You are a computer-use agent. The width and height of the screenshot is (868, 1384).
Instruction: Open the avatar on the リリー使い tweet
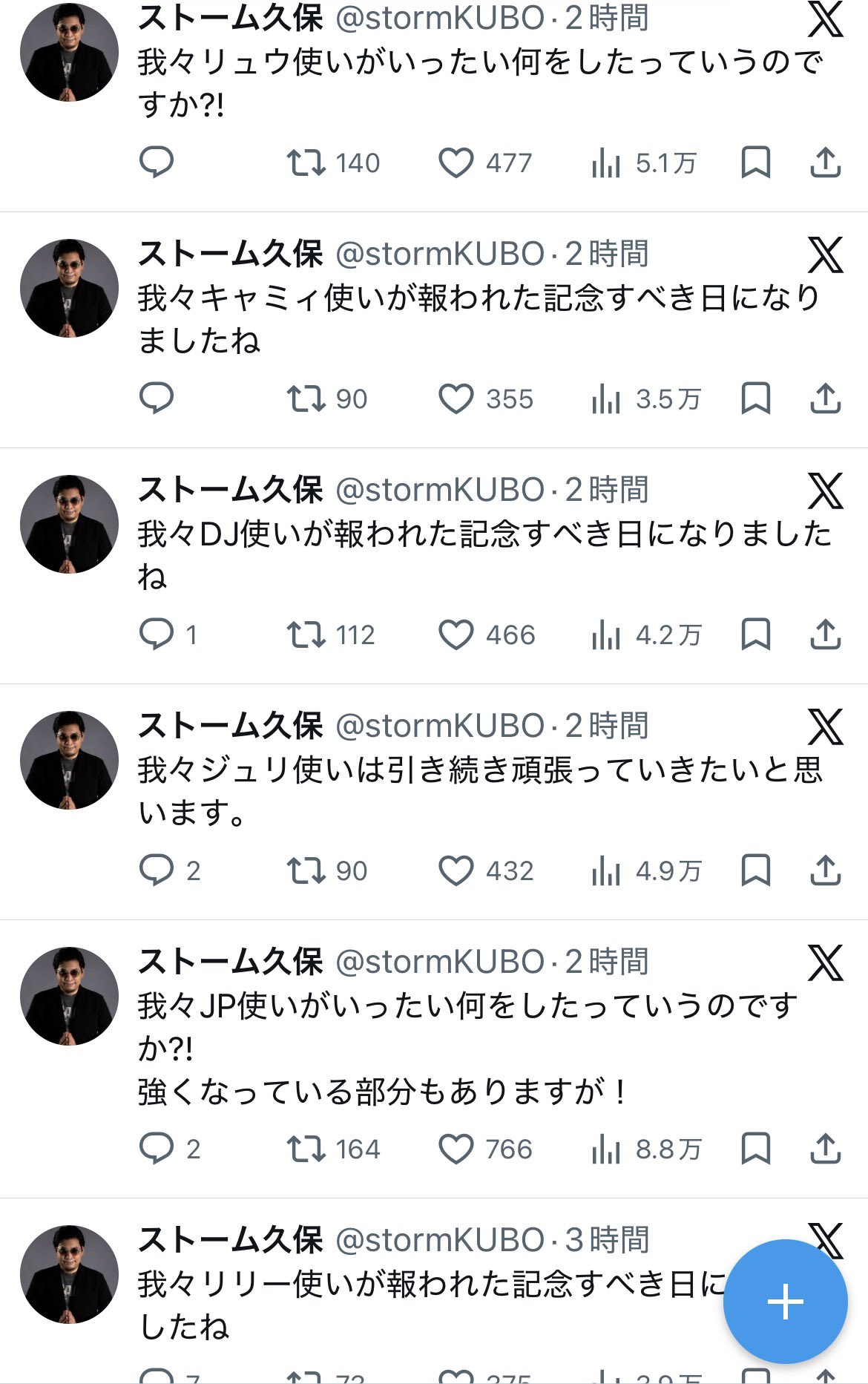[x=69, y=1274]
